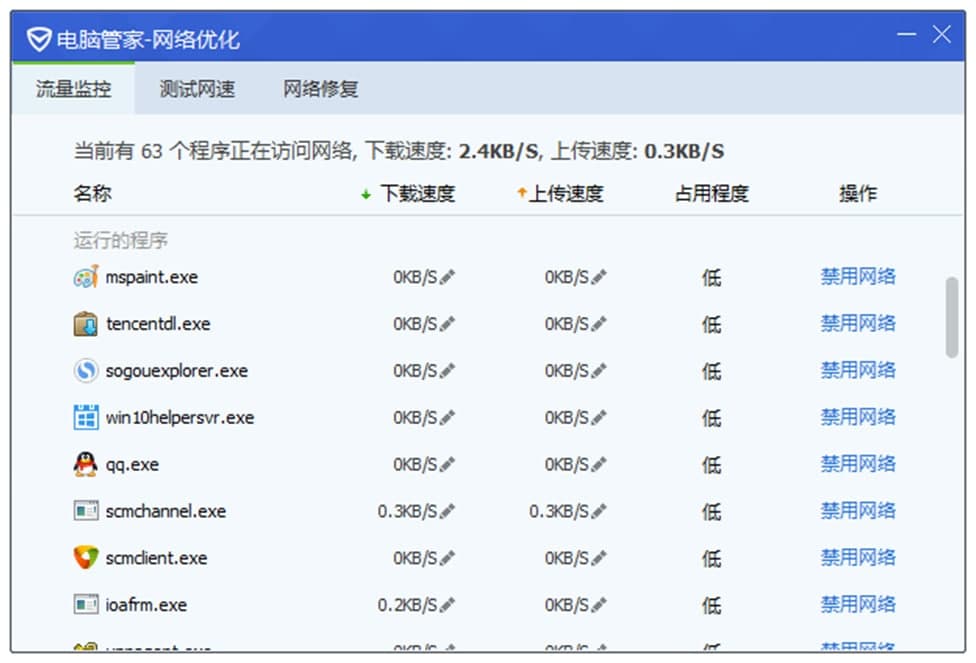Screen dimensions: 976x663
Task: Select the 流量监控 tab
Action: pos(71,89)
